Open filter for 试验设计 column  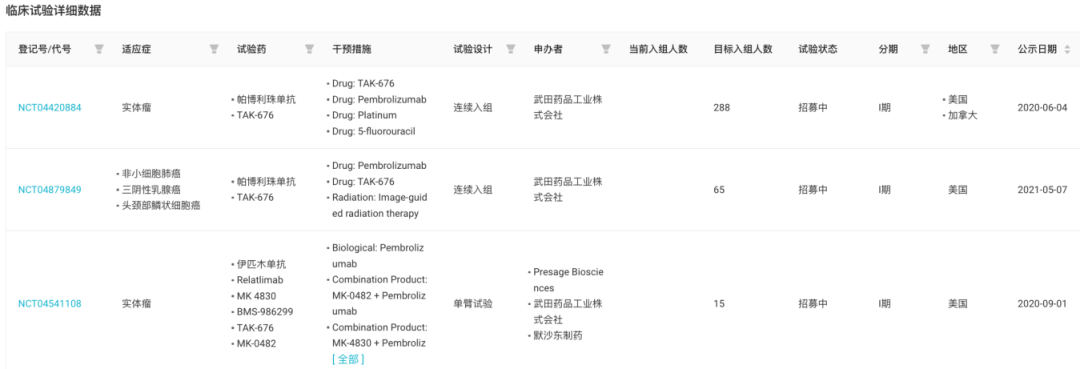(x=511, y=49)
